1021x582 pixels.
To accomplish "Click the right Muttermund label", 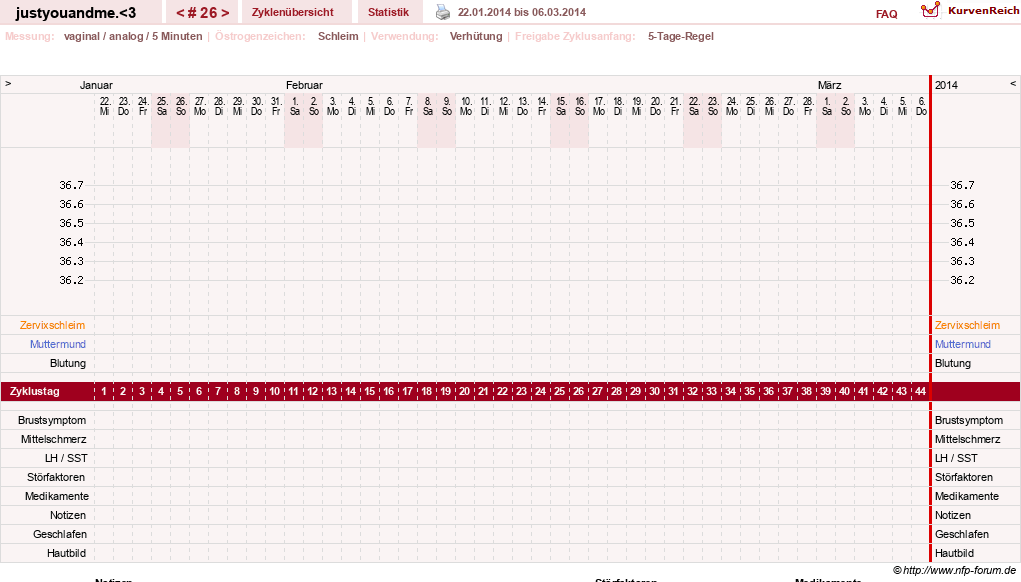I will point(962,344).
